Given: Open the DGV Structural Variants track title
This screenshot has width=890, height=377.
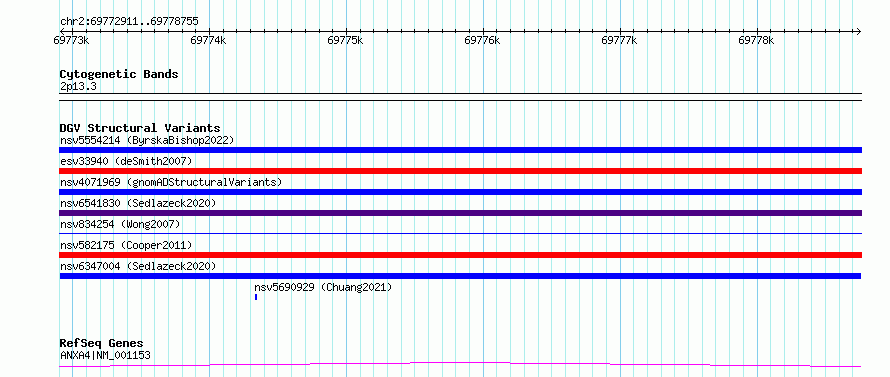Looking at the screenshot, I should pos(140,128).
